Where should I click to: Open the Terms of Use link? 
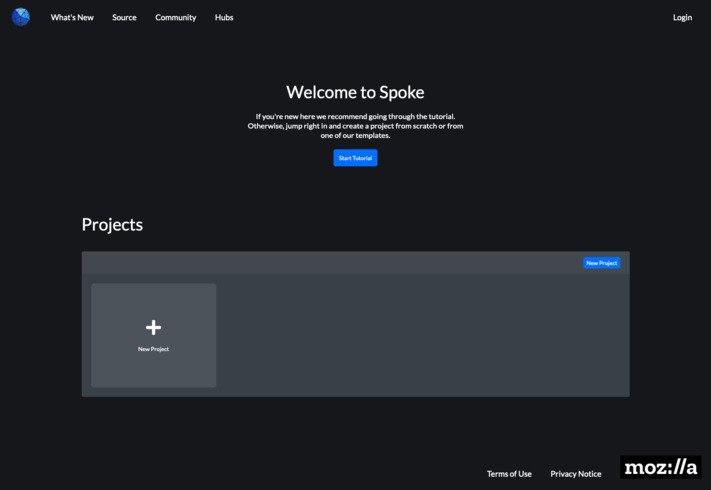[509, 474]
